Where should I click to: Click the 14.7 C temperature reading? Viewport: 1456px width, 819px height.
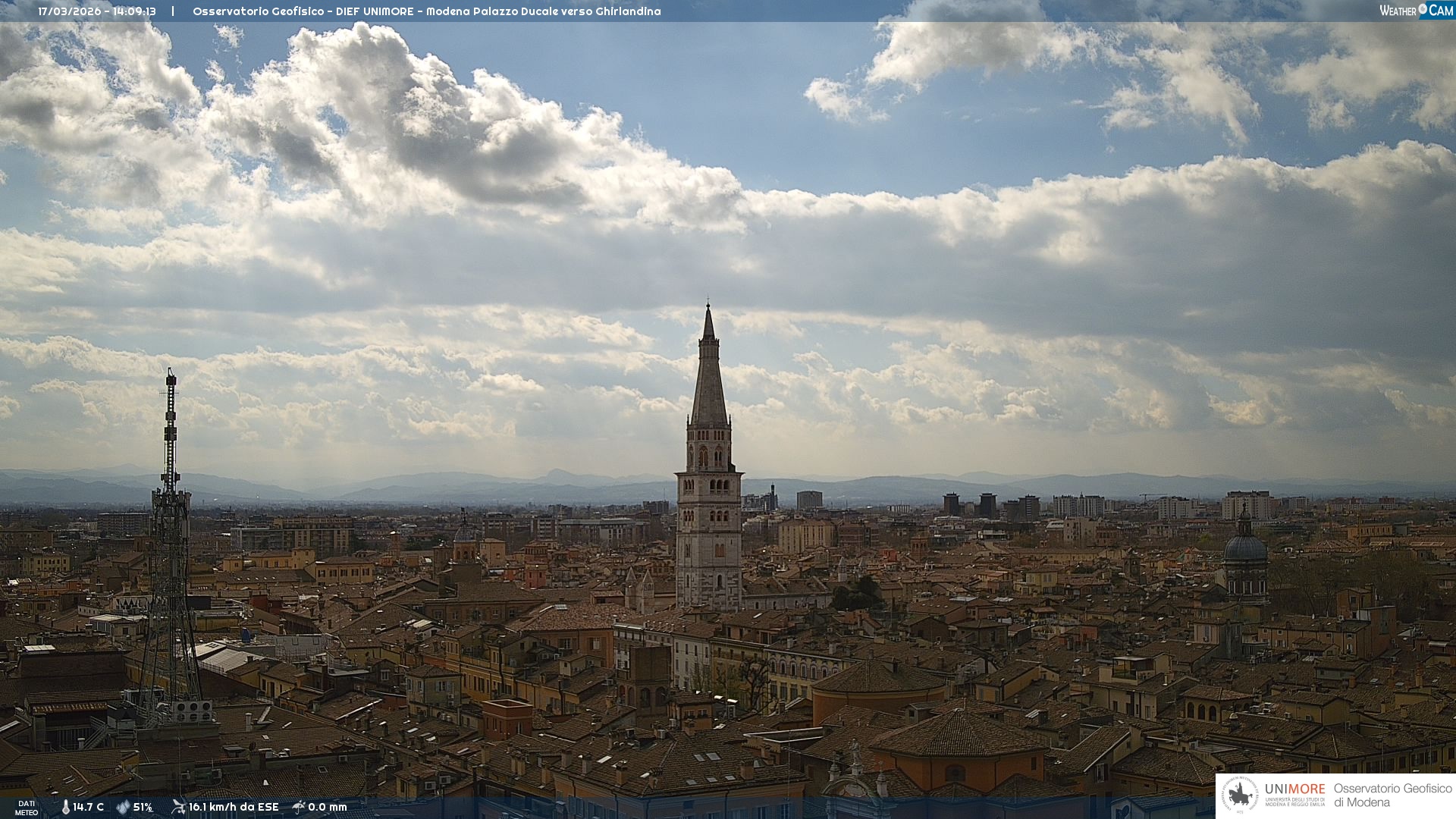(x=89, y=808)
